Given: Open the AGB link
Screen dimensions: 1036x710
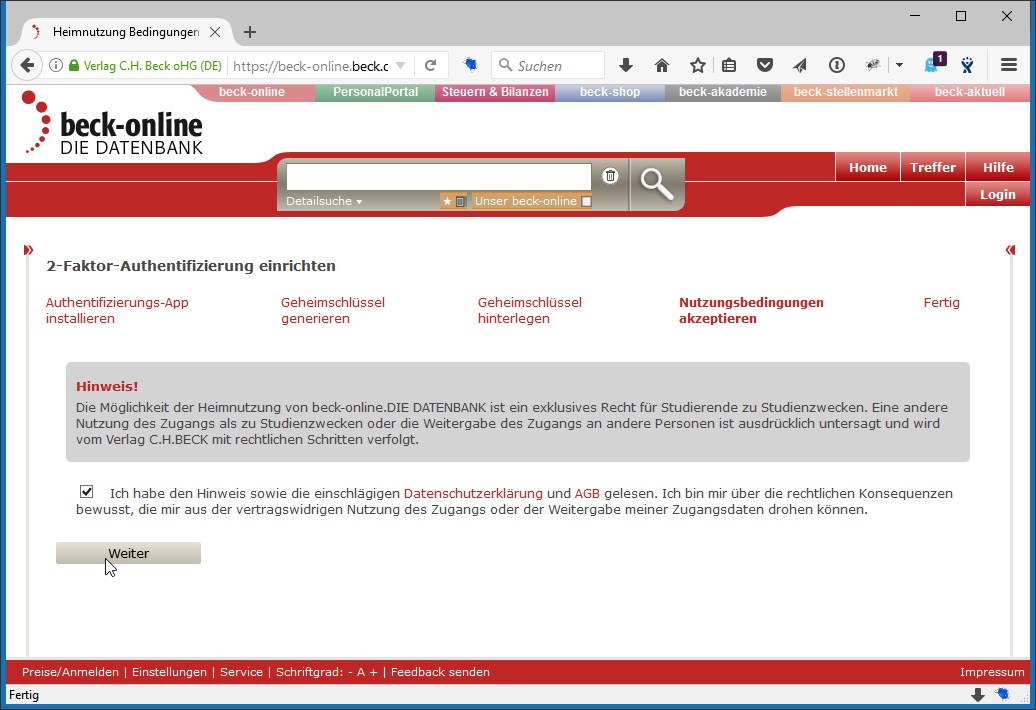Looking at the screenshot, I should (x=587, y=493).
